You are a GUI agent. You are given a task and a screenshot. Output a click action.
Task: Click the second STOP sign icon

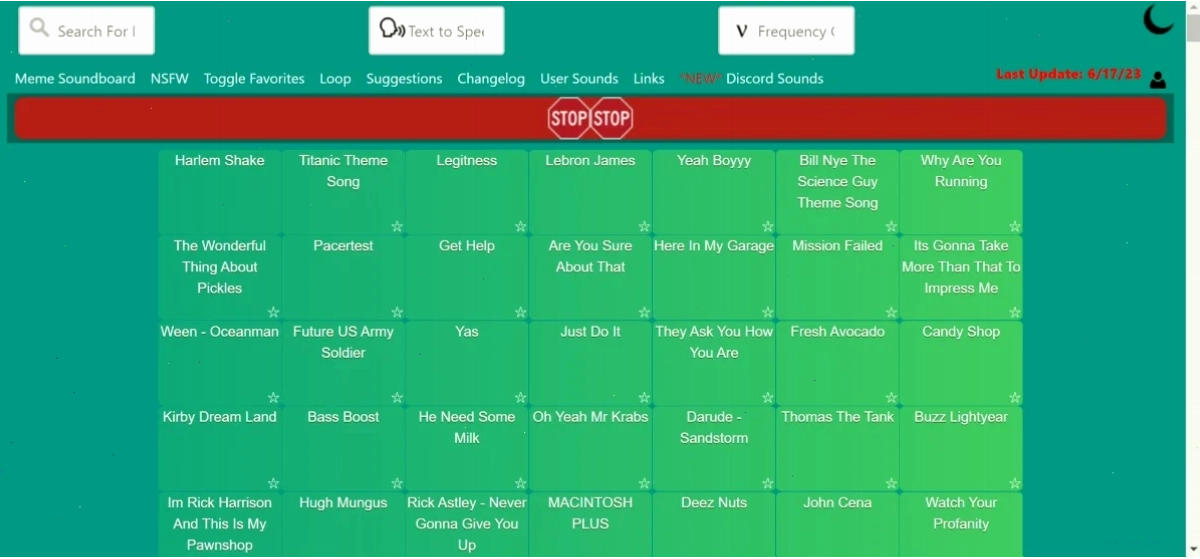pyautogui.click(x=611, y=119)
